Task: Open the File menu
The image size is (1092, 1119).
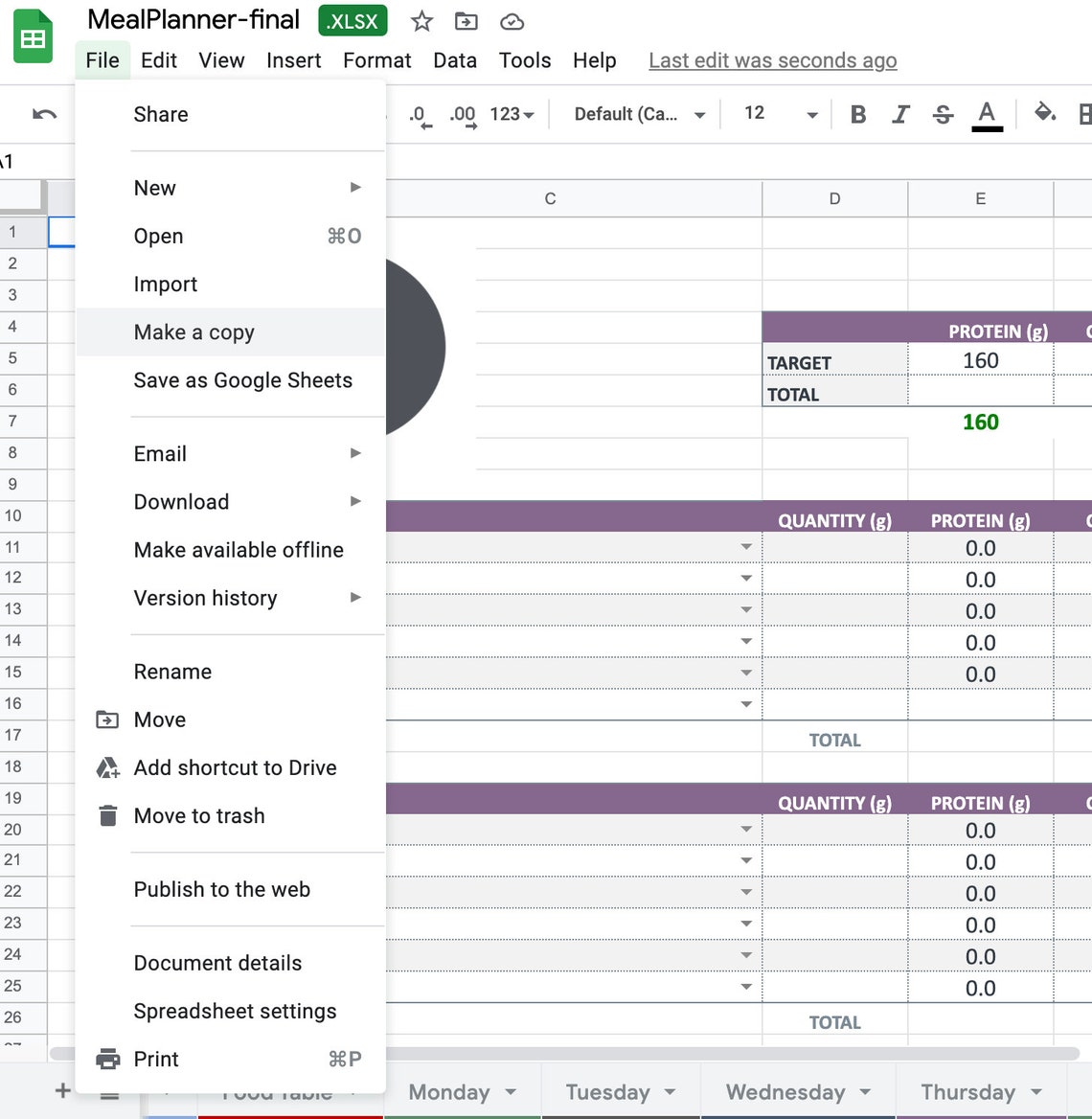Action: click(102, 60)
